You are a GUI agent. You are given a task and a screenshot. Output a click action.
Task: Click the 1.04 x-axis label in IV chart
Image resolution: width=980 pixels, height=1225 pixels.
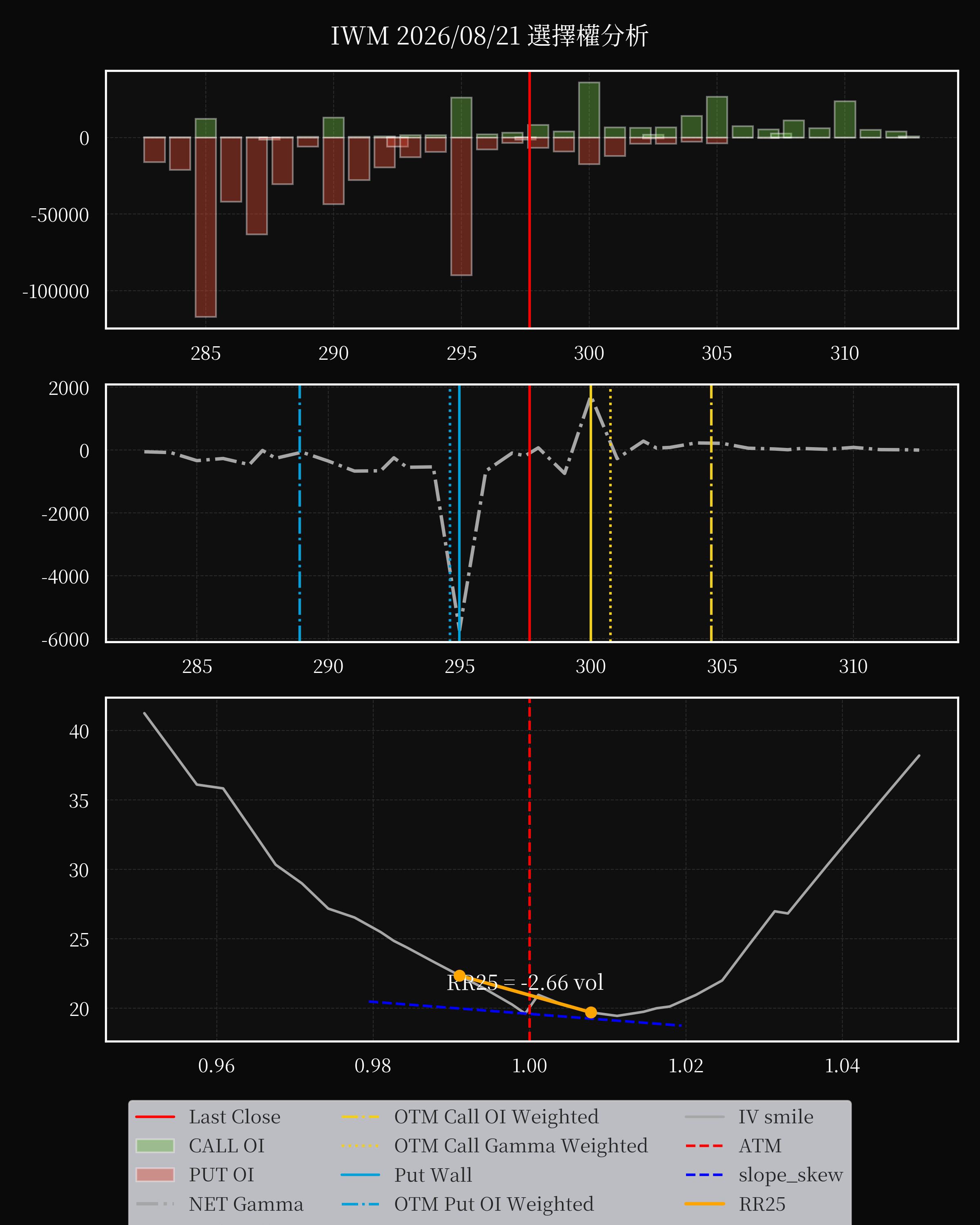pos(842,1065)
